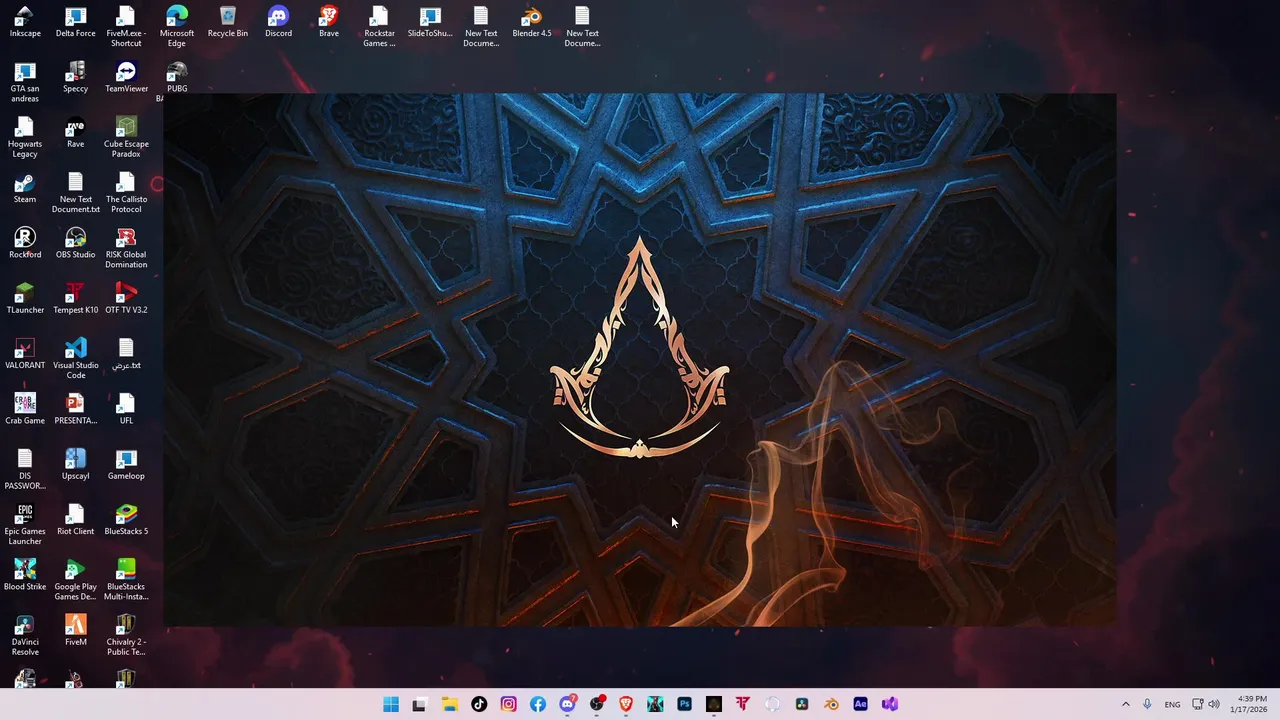Select the UFL desktop file
The image size is (1280, 720).
pos(126,409)
